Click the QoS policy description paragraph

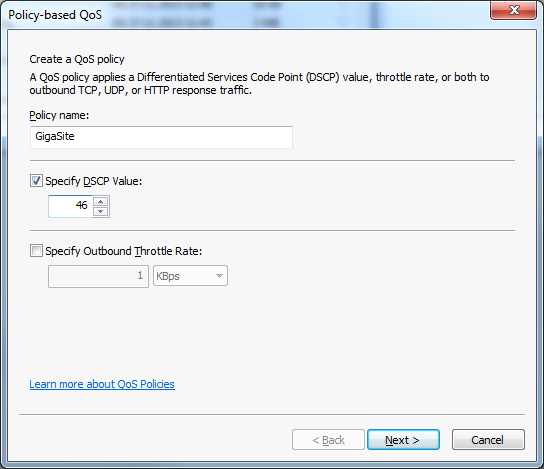(259, 84)
